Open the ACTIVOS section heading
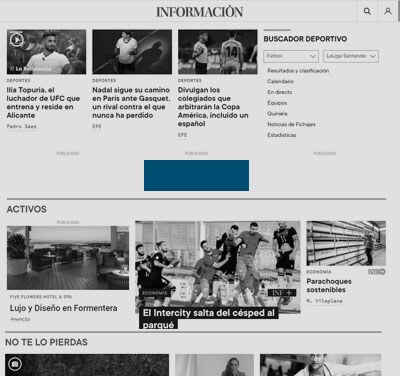 (x=27, y=209)
